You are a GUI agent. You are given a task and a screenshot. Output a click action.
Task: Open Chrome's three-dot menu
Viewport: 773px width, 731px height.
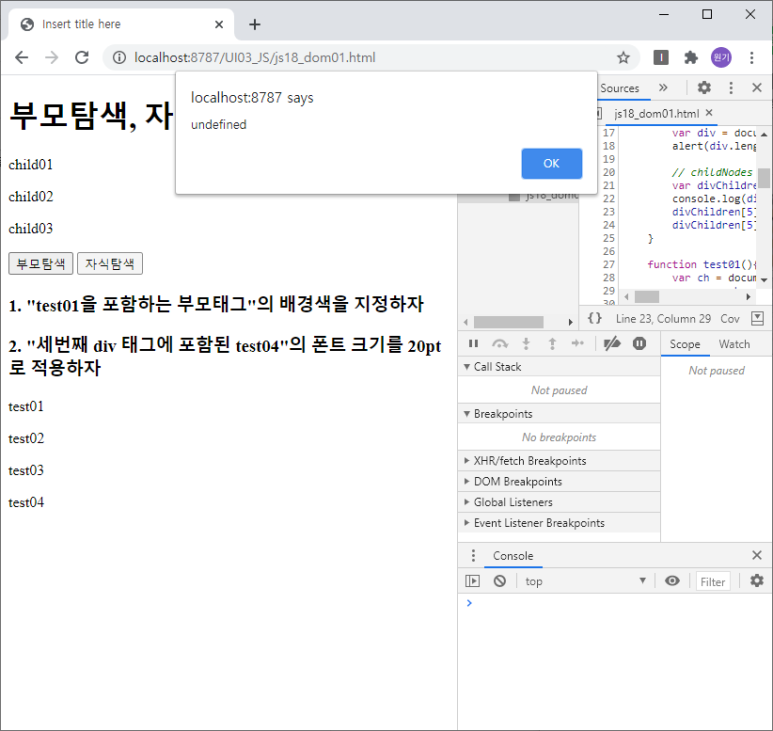(x=751, y=58)
